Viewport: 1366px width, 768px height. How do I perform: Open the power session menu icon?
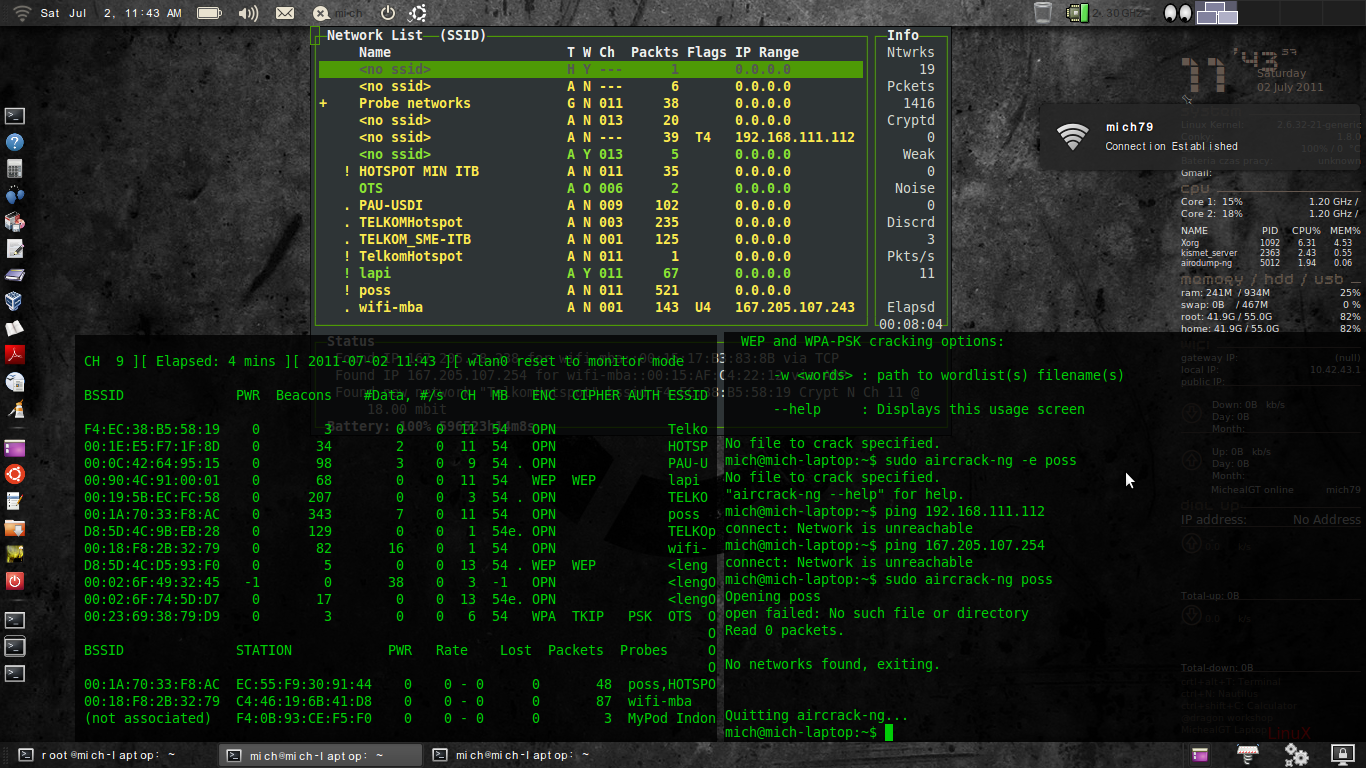[388, 13]
